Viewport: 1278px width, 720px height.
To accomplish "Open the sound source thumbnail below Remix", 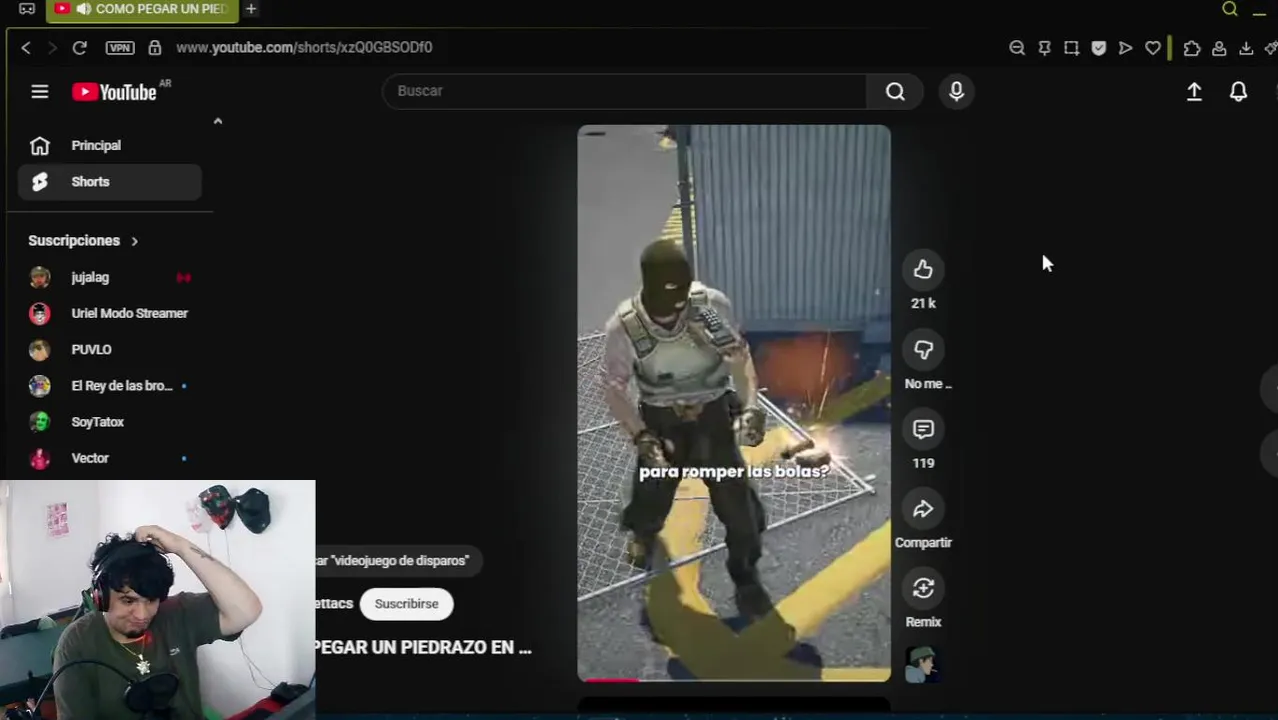I will [922, 664].
